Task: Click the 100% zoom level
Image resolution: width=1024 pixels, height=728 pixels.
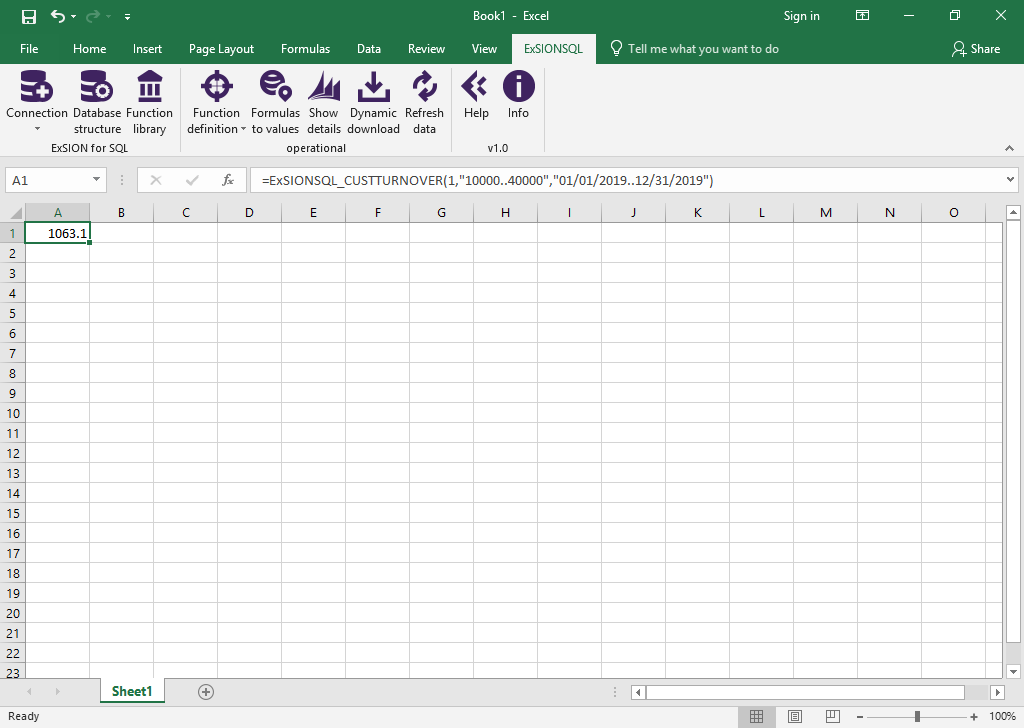Action: tap(1002, 717)
